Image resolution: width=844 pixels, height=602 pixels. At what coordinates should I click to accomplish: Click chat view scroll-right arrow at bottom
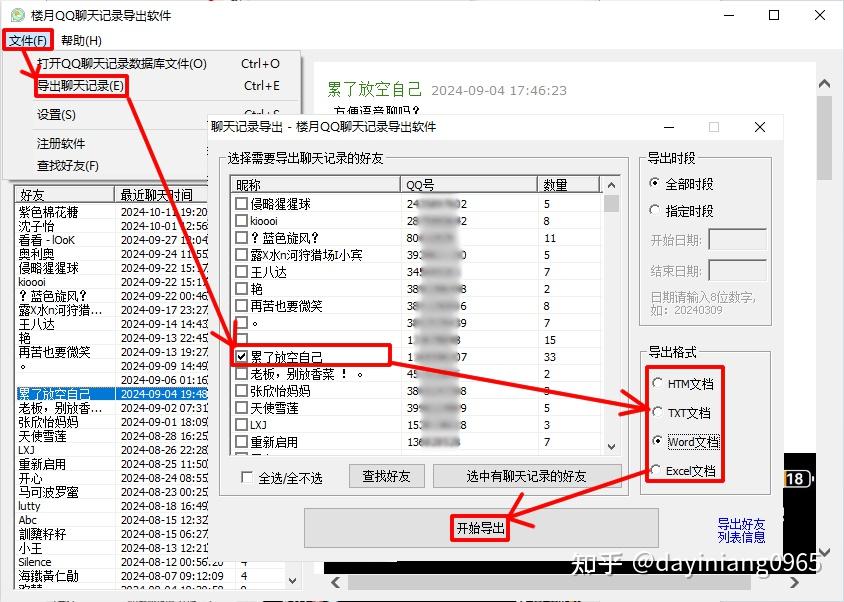click(x=794, y=582)
